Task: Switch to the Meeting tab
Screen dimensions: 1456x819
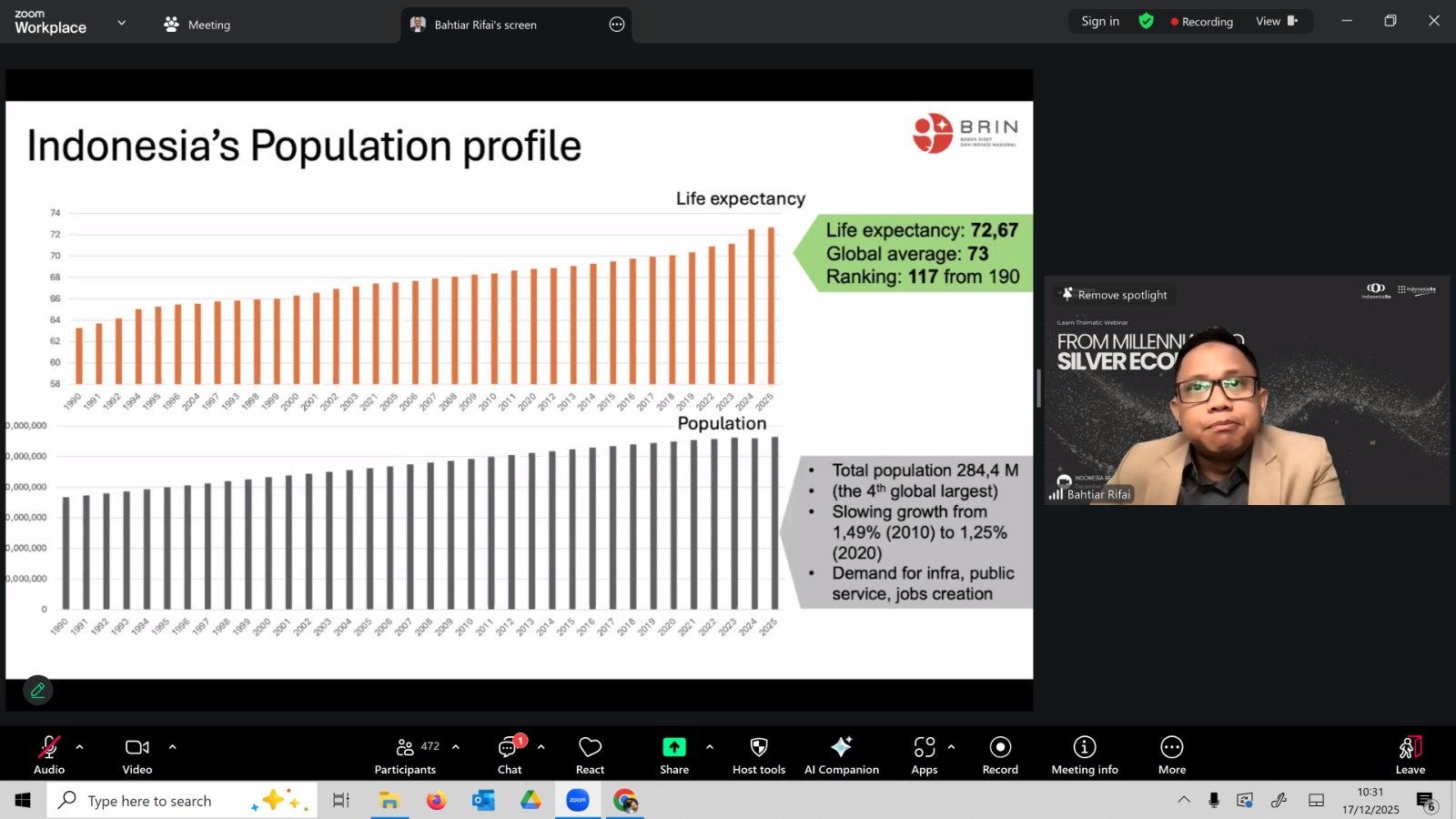Action: [197, 25]
